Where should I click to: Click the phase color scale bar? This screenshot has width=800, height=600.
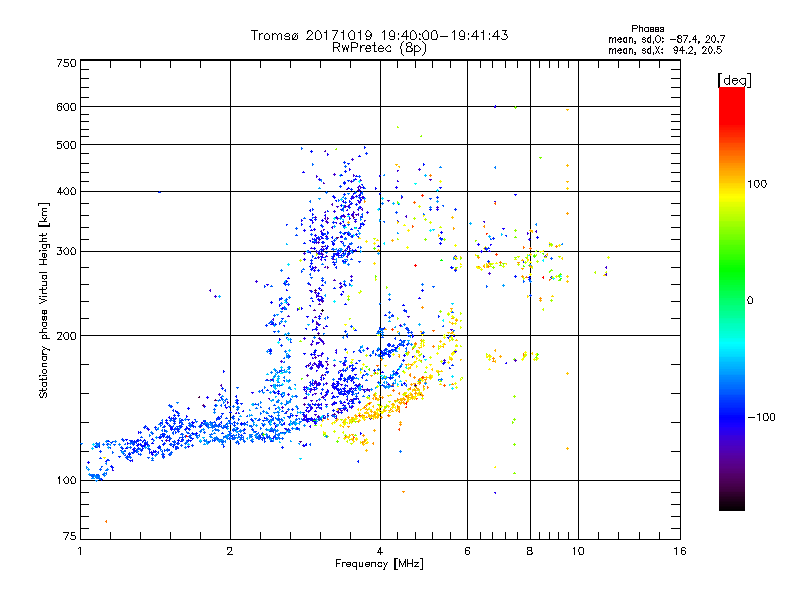coord(732,299)
